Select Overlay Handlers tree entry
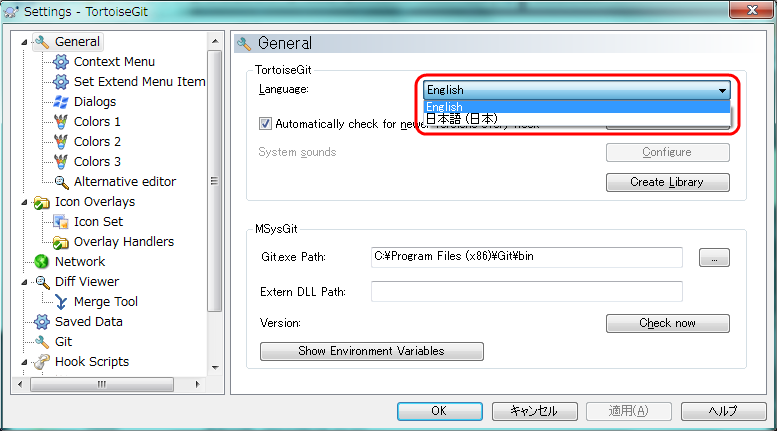The width and height of the screenshot is (777, 431). point(124,242)
